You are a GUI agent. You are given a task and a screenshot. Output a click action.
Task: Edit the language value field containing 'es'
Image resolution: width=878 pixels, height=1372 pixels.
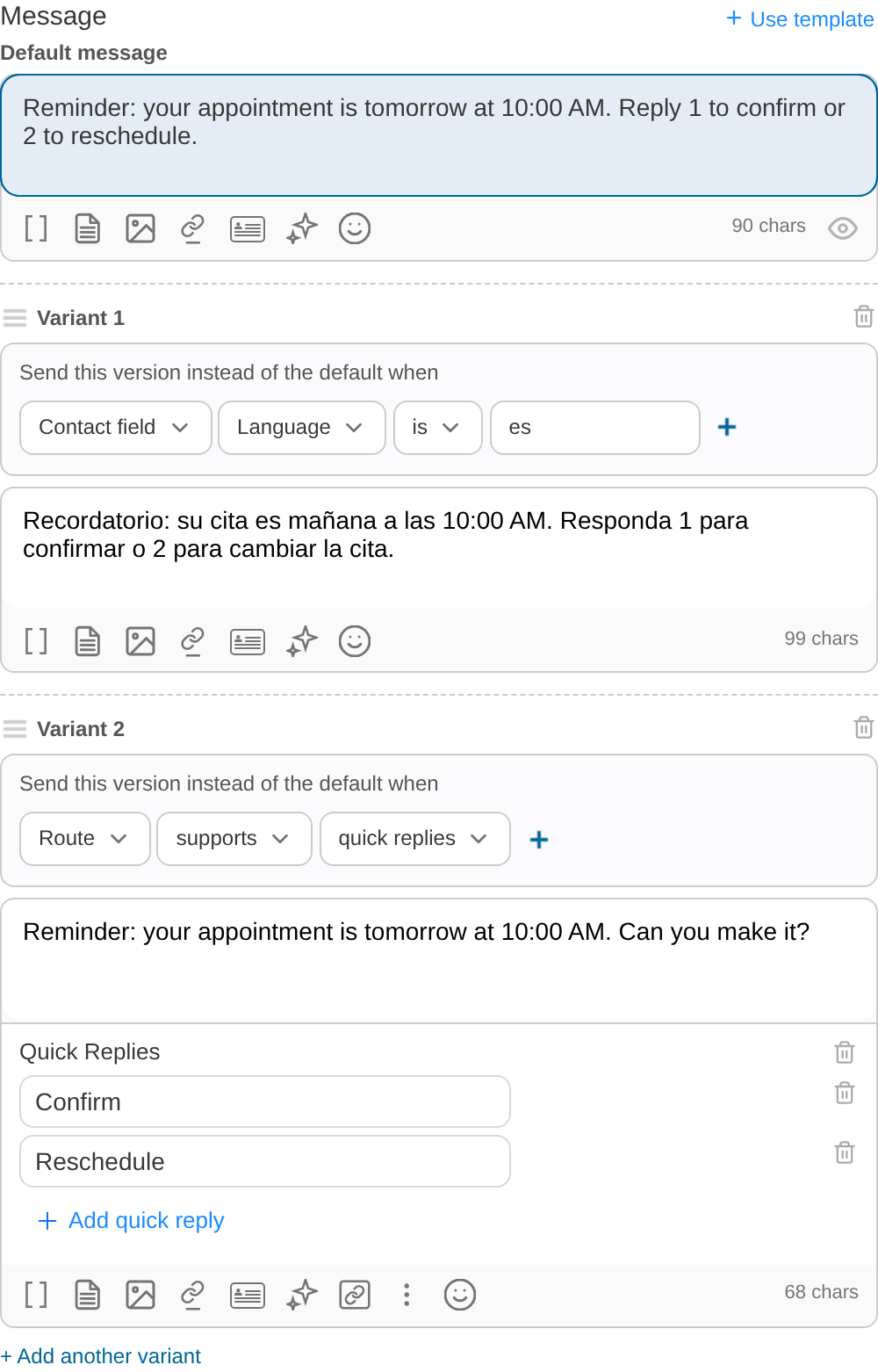(x=595, y=428)
